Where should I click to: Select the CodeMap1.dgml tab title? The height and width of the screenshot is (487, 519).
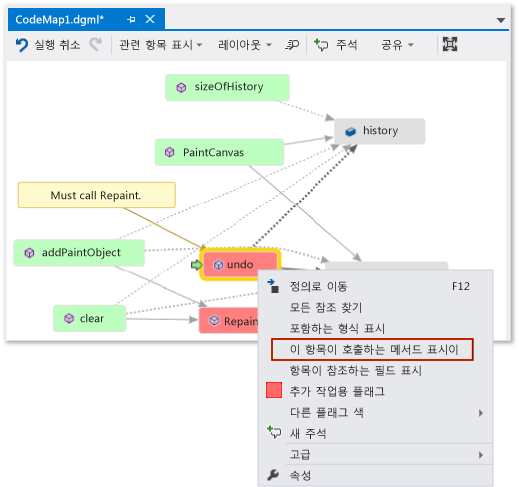59,20
